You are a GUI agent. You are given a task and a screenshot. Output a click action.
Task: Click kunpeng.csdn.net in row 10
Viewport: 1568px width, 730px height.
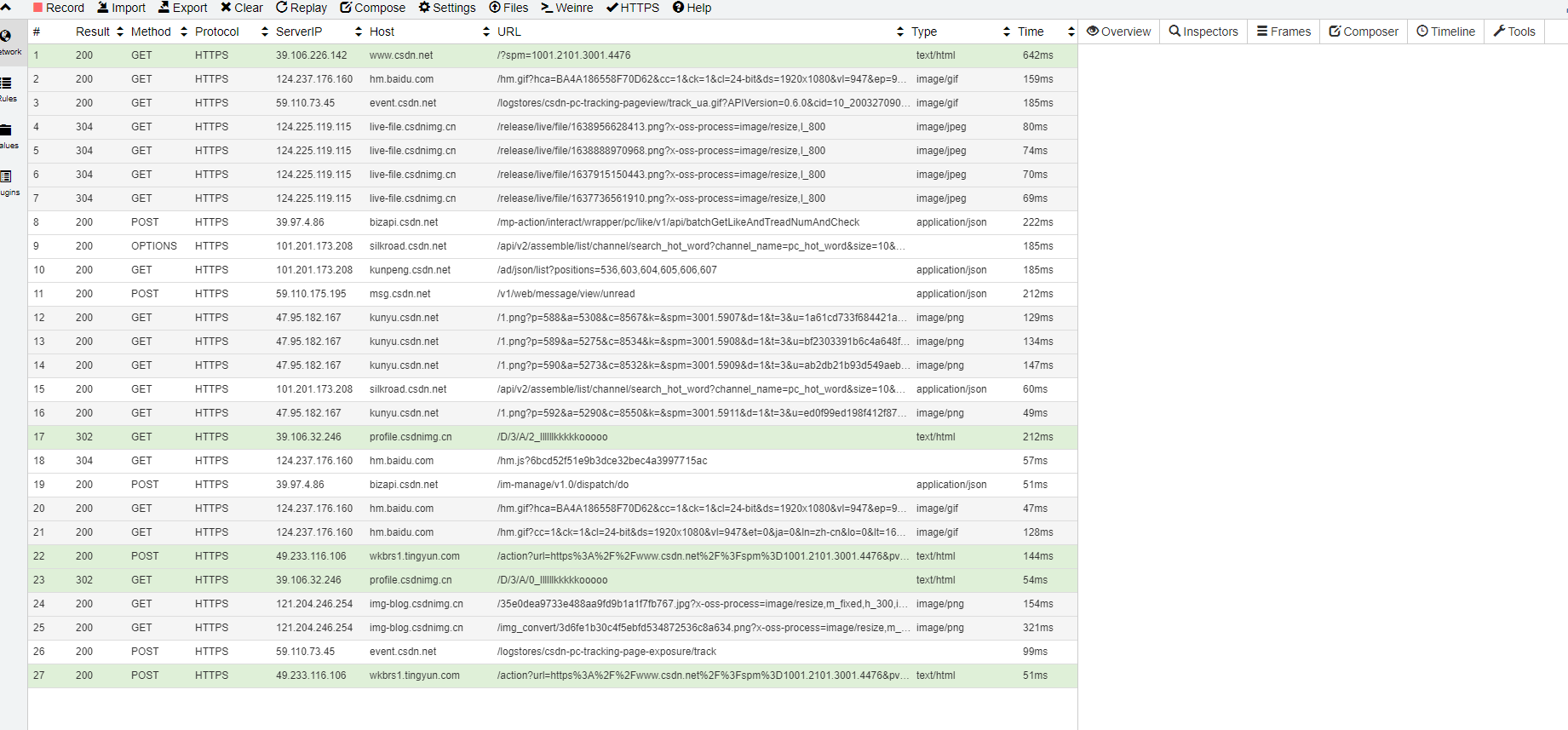pos(411,270)
